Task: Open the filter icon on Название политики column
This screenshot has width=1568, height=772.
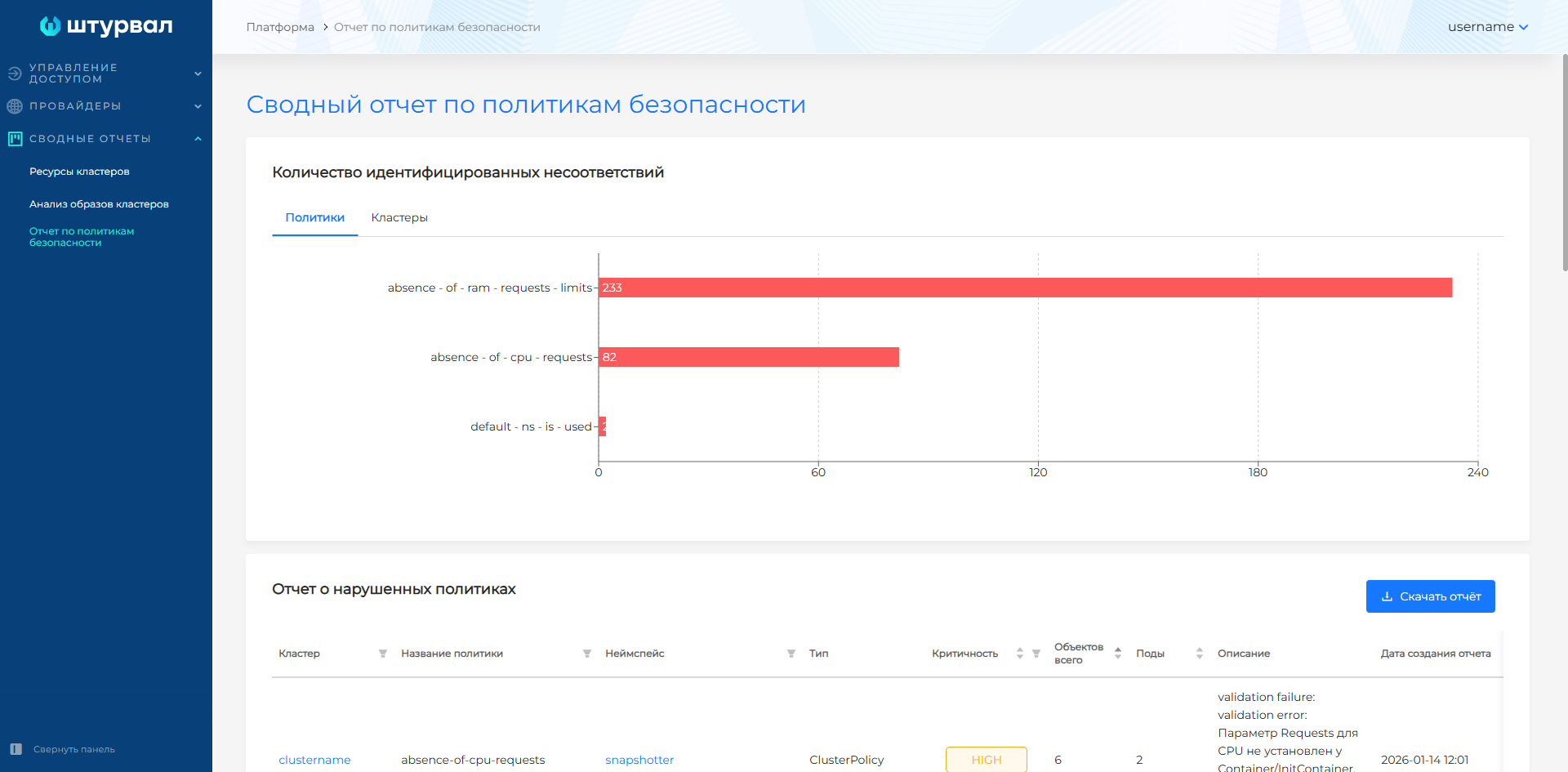Action: click(x=587, y=654)
